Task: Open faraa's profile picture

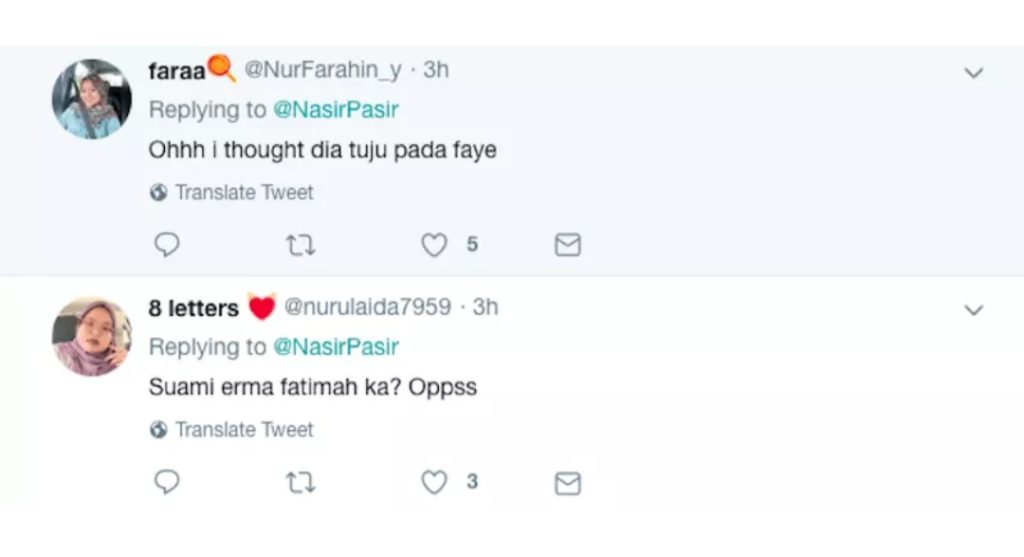Action: coord(92,98)
